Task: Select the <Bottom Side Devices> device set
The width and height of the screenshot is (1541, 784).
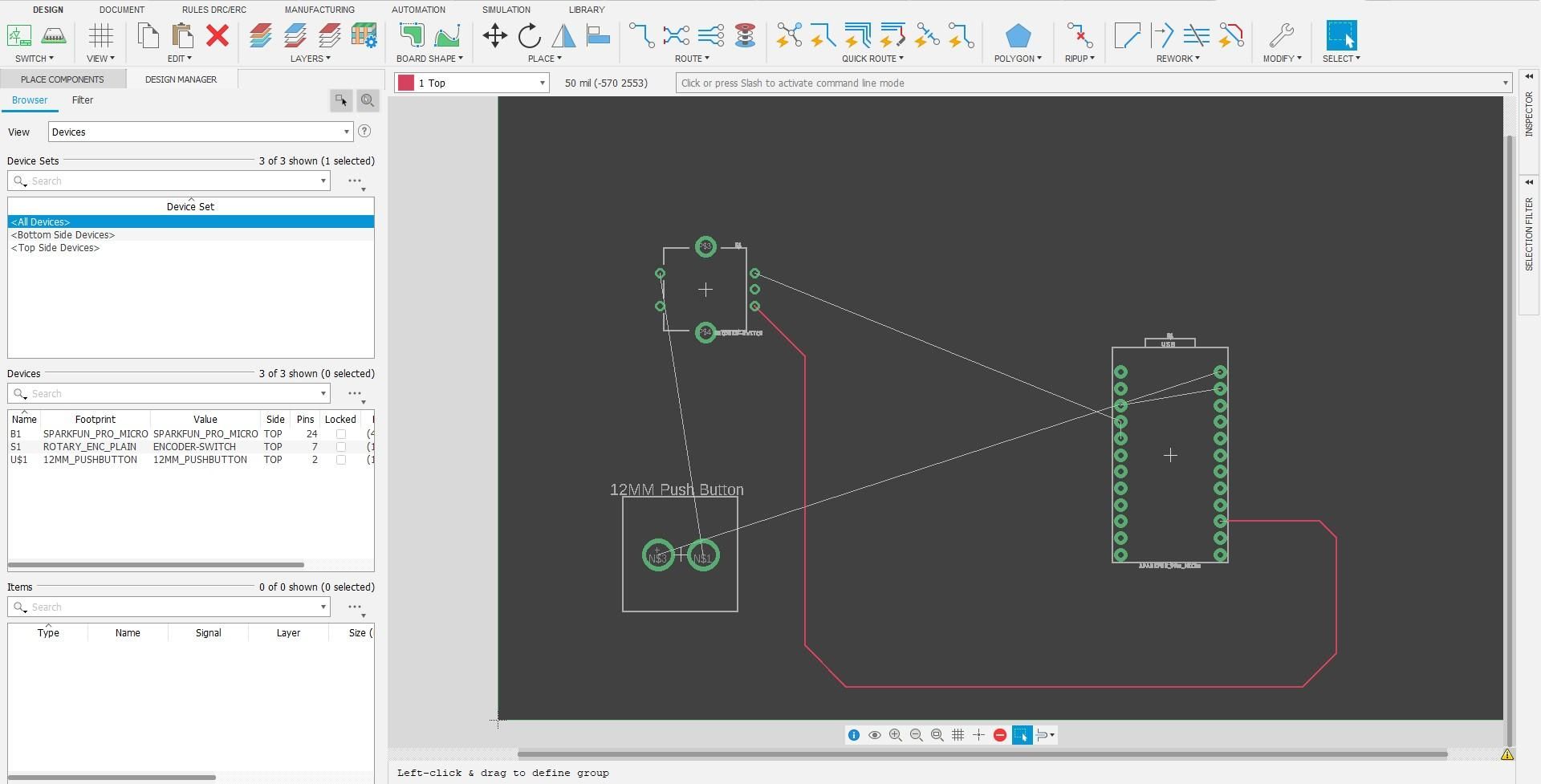Action: [63, 234]
